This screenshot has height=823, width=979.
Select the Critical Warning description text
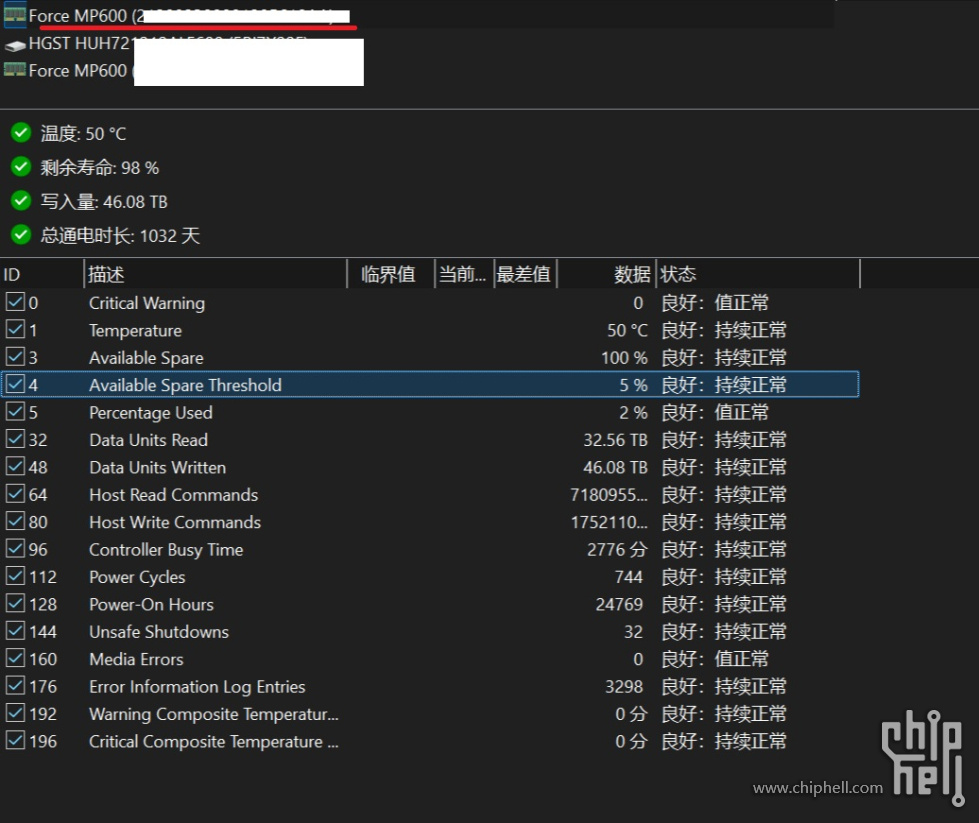(147, 303)
